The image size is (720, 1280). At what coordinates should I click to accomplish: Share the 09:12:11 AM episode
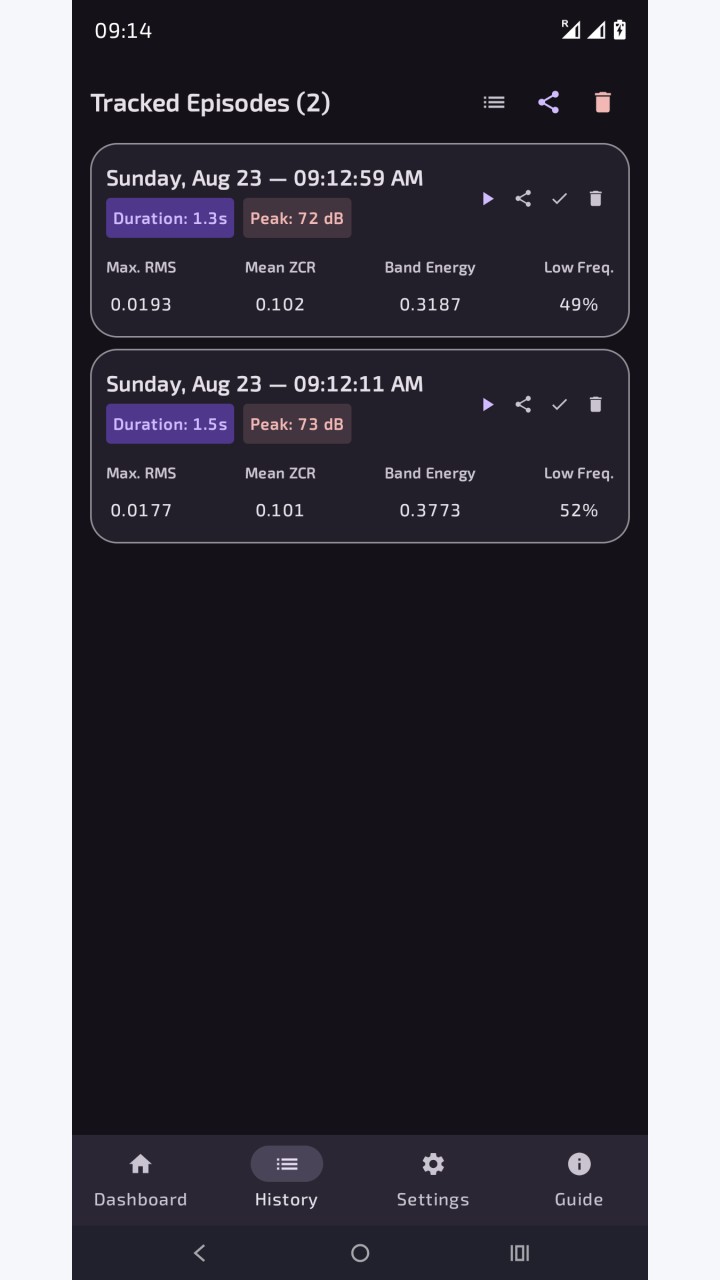523,405
